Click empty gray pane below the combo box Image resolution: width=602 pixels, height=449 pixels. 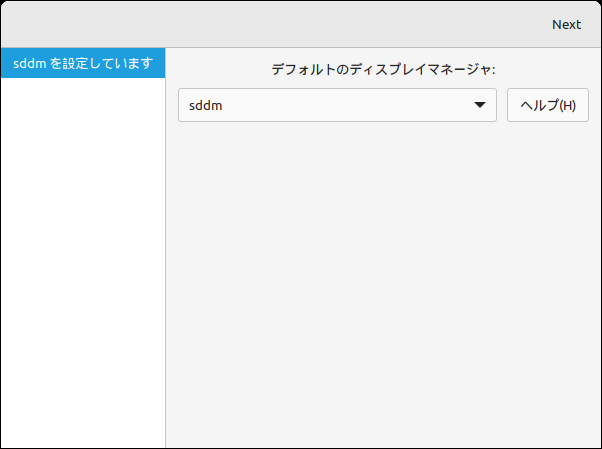(383, 284)
